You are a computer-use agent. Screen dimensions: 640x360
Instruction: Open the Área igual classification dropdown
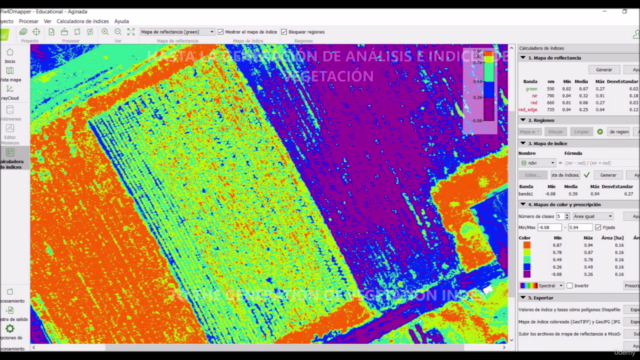[593, 216]
